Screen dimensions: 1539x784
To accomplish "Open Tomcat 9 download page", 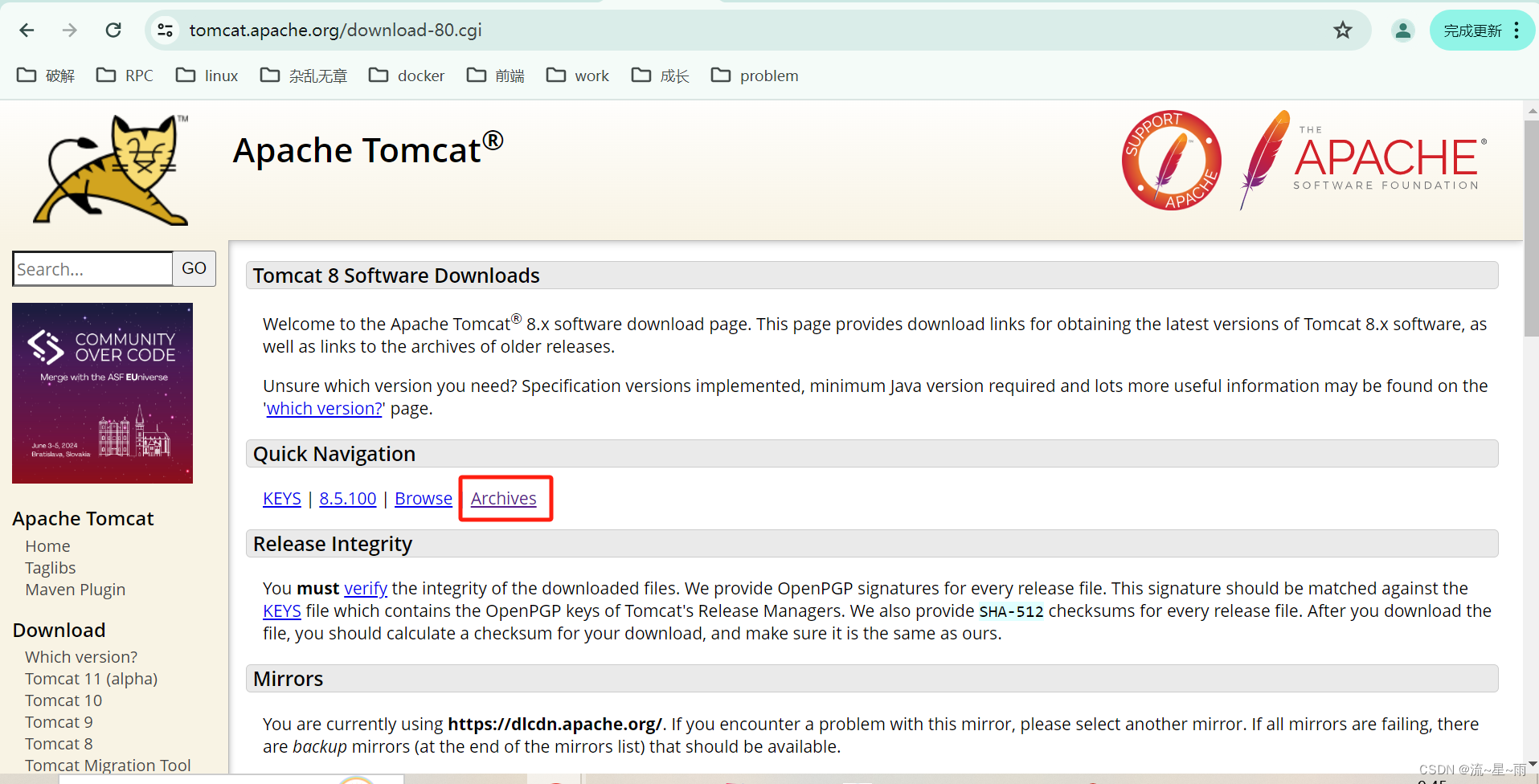I will tap(59, 722).
